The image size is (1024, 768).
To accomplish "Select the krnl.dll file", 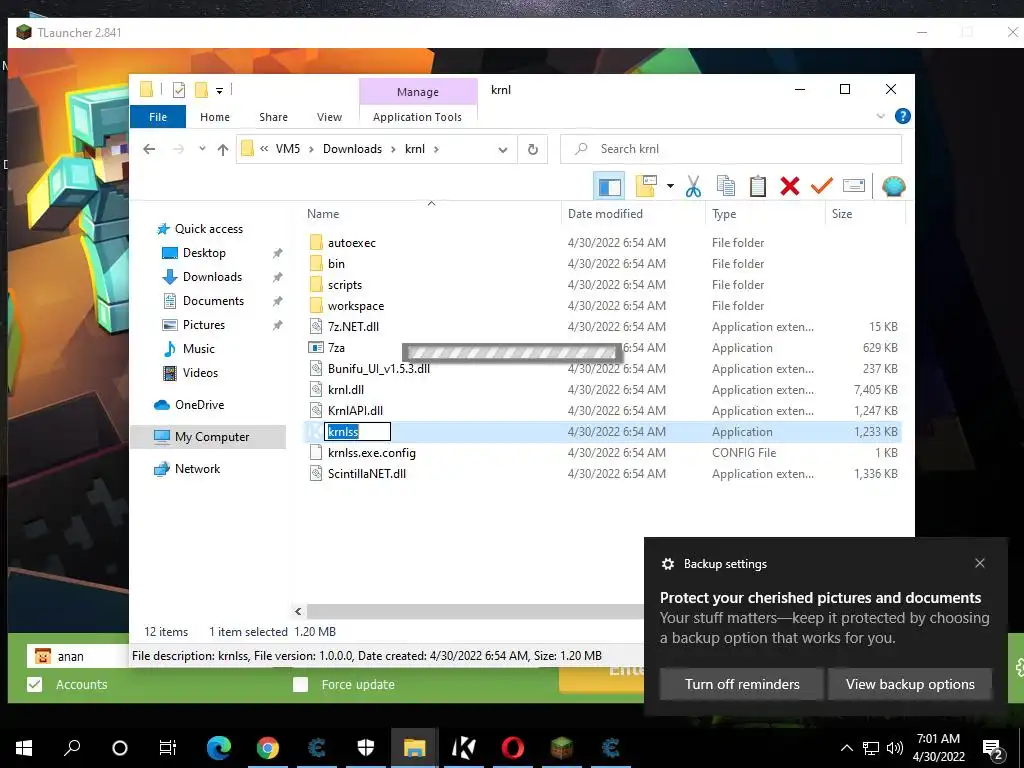I will coord(345,390).
